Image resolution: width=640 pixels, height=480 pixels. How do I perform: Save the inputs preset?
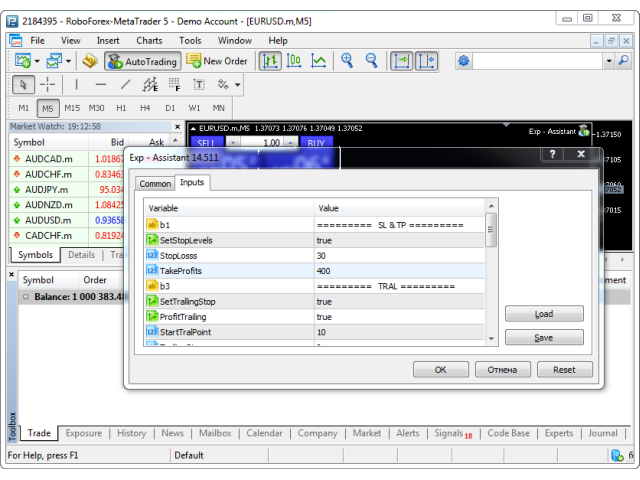coord(544,338)
